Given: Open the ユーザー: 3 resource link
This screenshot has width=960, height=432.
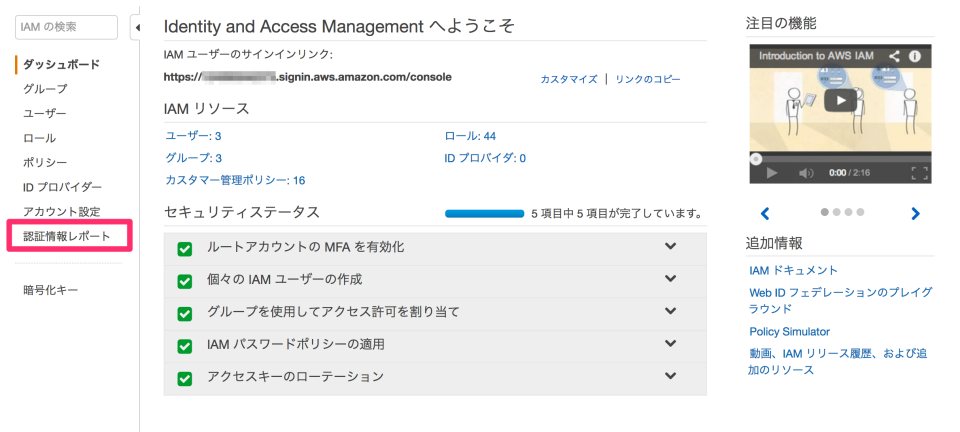Looking at the screenshot, I should [193, 136].
